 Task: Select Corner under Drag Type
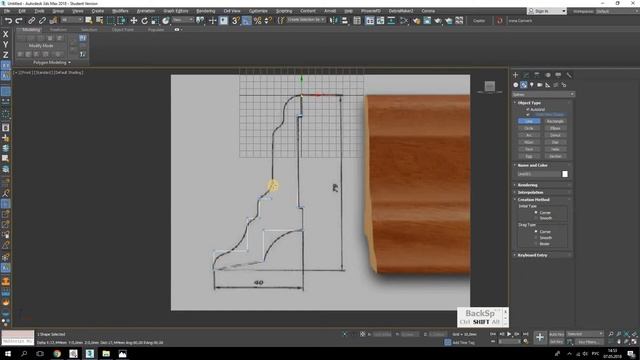point(536,231)
